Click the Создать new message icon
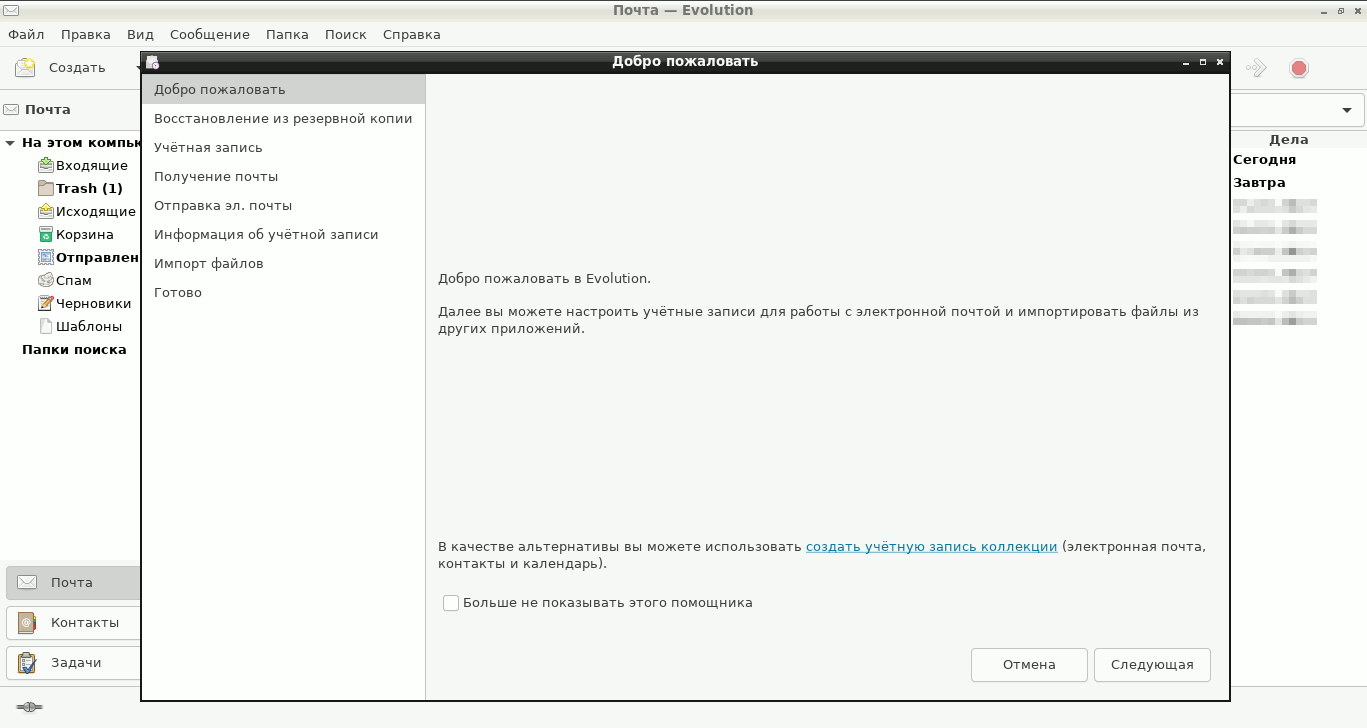The height and width of the screenshot is (728, 1367). (25, 68)
